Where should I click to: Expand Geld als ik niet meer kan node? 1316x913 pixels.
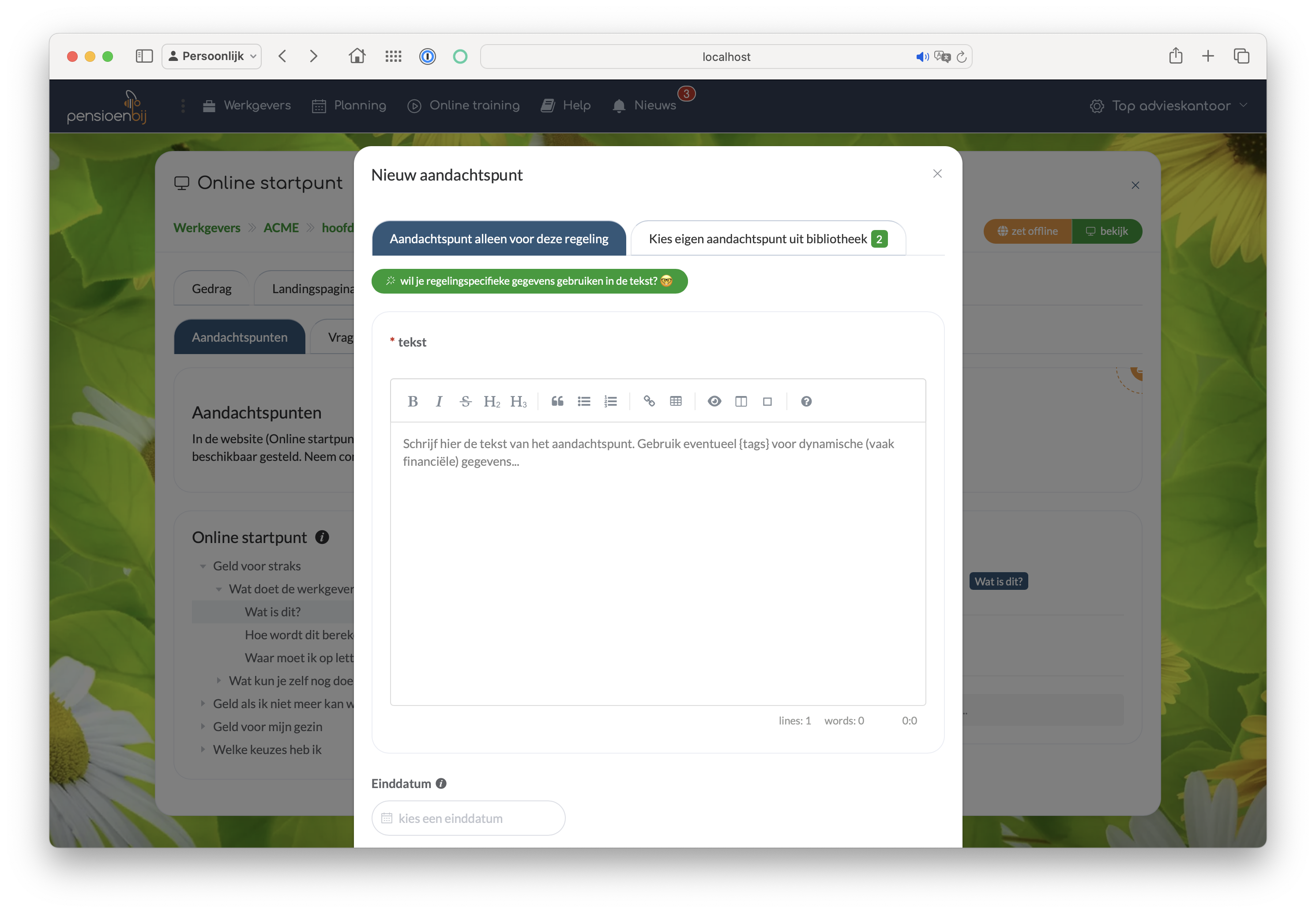coord(203,704)
